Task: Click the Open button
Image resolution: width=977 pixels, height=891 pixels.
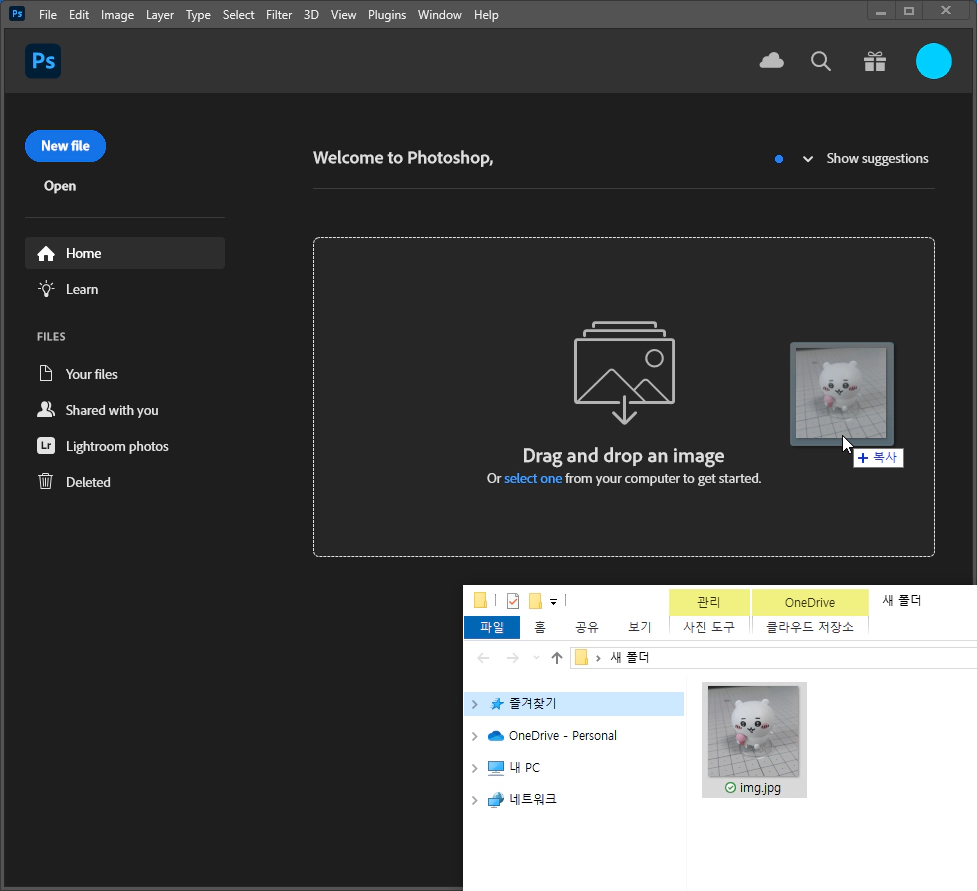Action: point(60,186)
